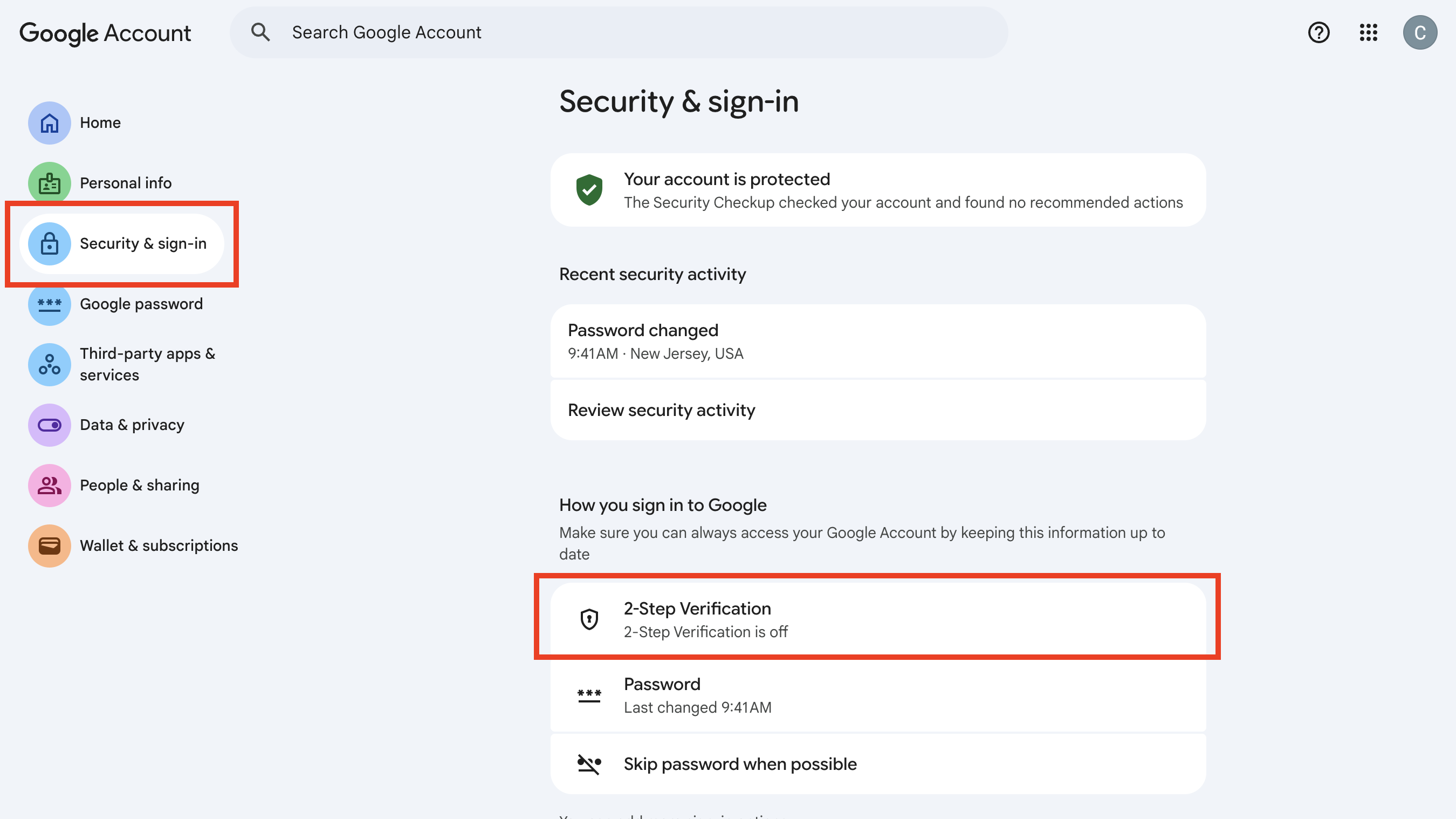Open People & sharing icon
The width and height of the screenshot is (1456, 819).
tap(49, 485)
